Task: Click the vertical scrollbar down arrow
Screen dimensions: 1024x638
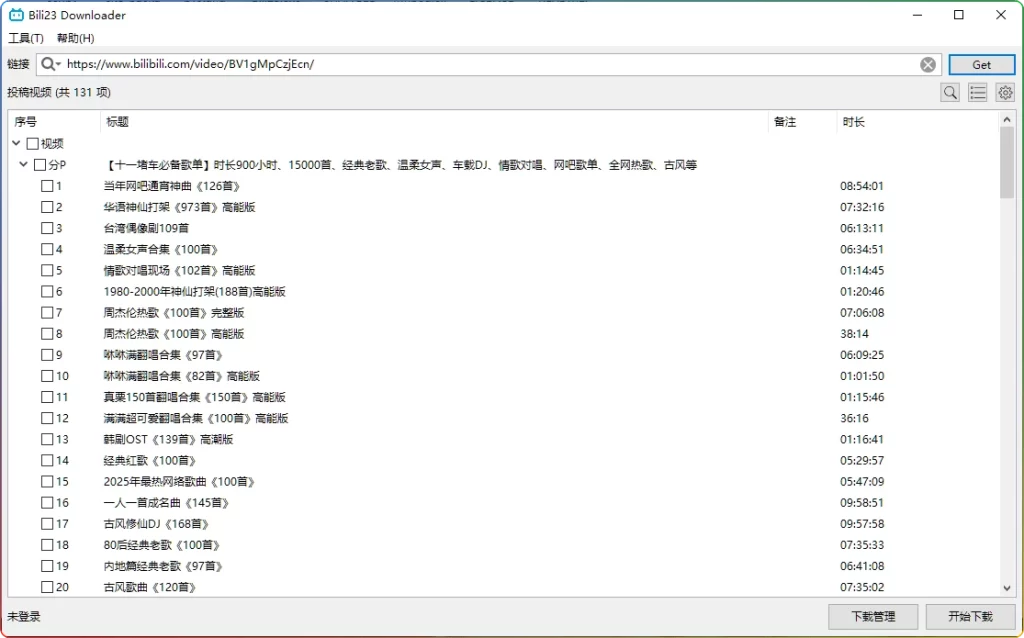Action: pos(1007,588)
